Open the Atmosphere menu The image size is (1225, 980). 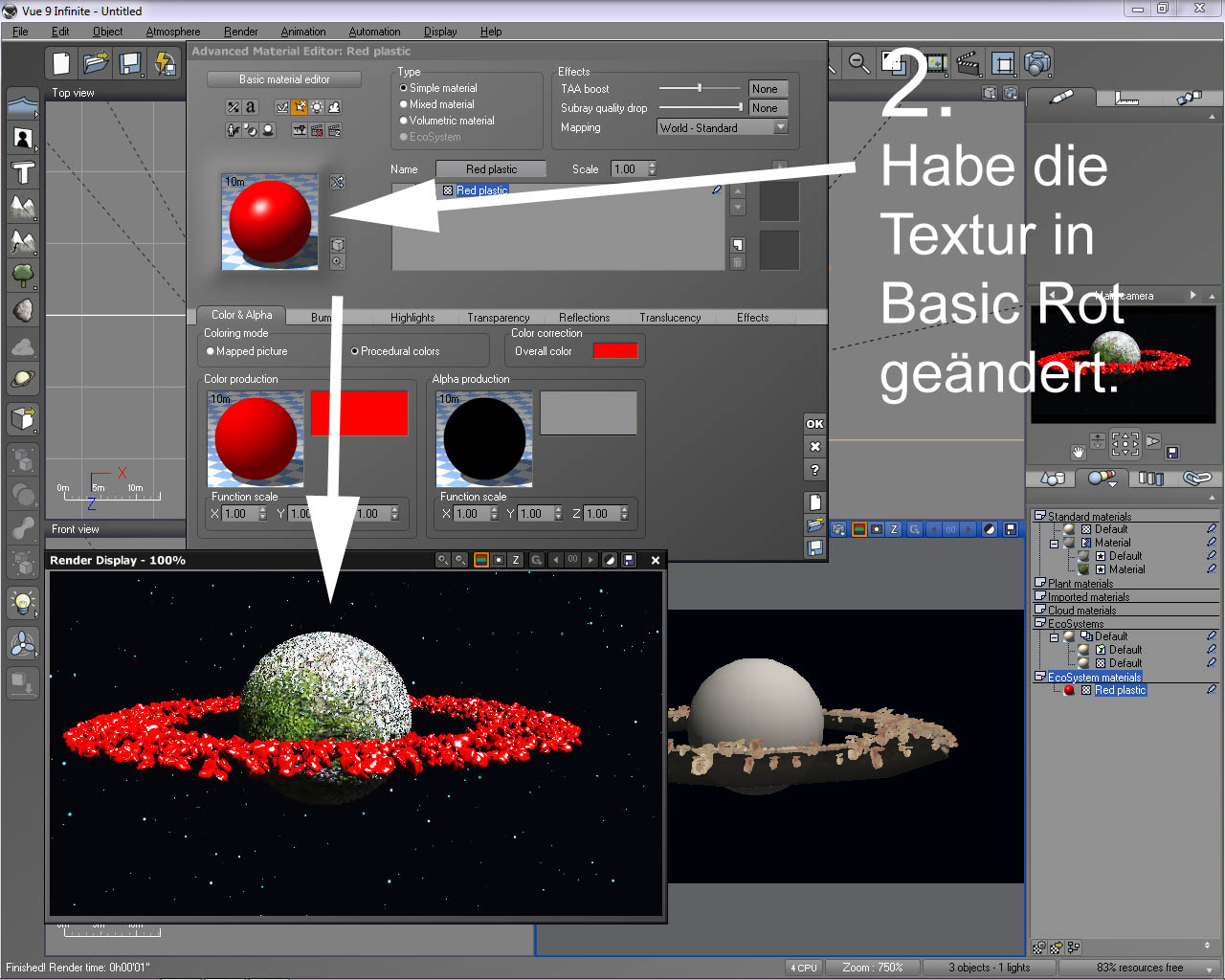click(x=173, y=32)
